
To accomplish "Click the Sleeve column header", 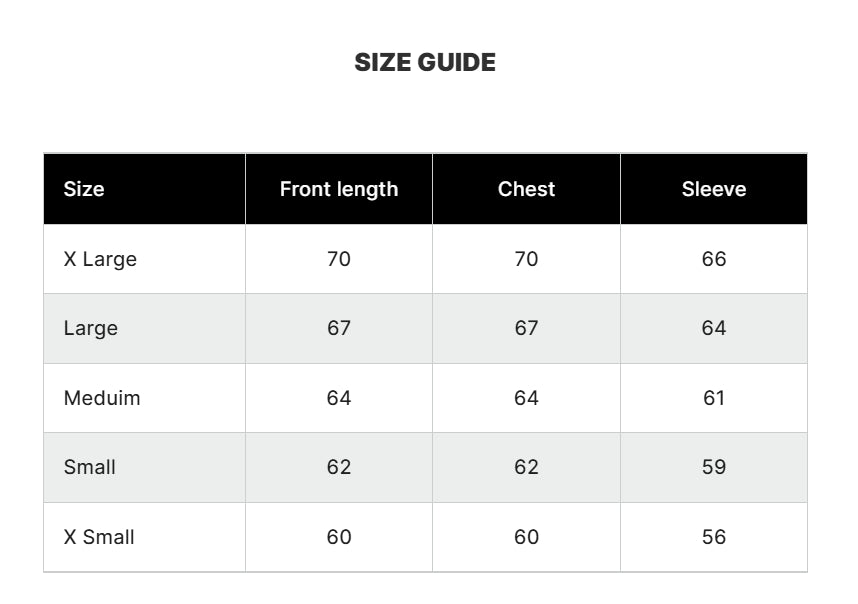I will 714,189.
